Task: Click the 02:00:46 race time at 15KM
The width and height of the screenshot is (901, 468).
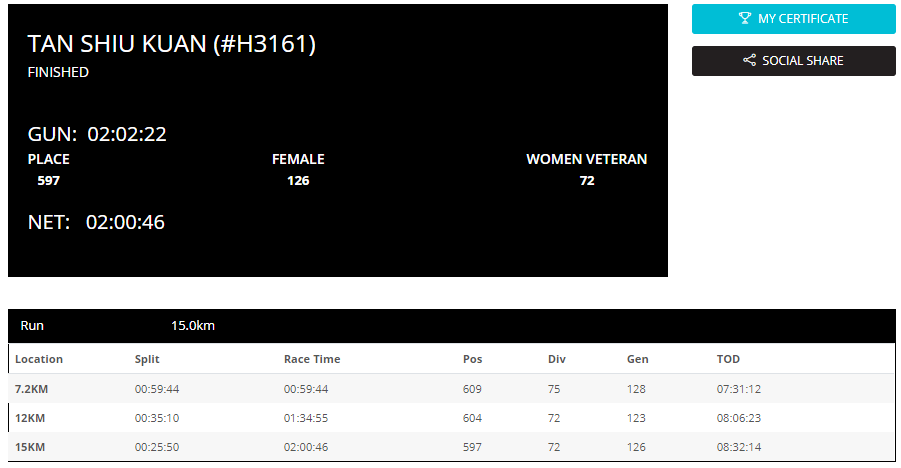Action: (306, 447)
